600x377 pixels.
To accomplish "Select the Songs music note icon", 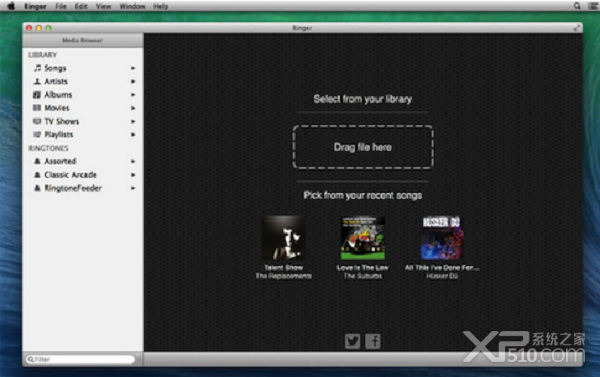I will click(37, 68).
